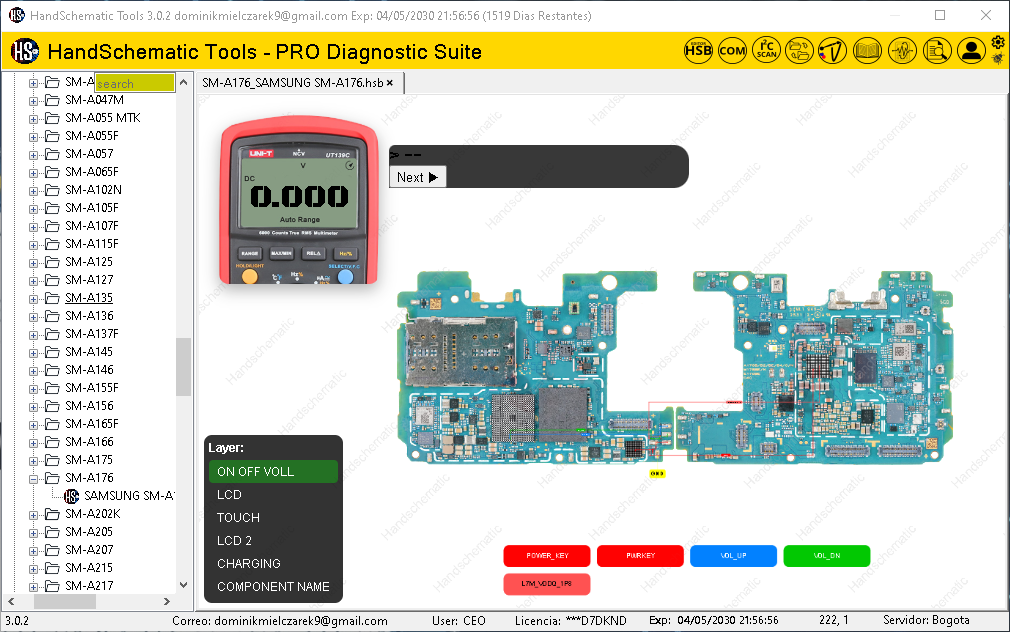Select the SM-A166 folder label
Viewport: 1010px width, 632px height.
[x=89, y=442]
